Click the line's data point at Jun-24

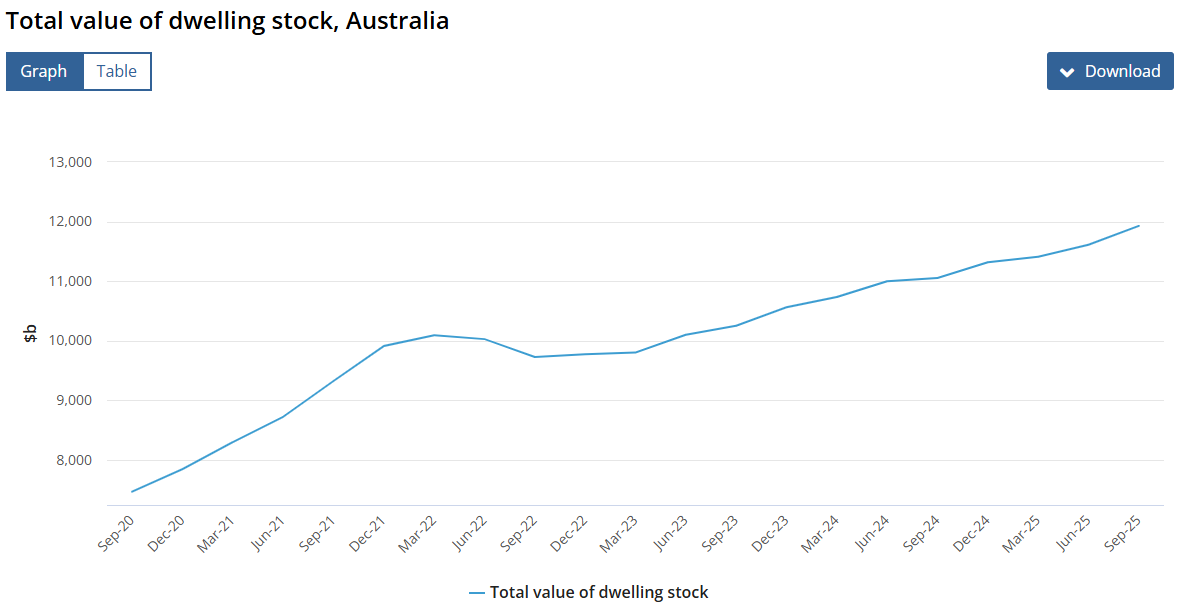[887, 281]
